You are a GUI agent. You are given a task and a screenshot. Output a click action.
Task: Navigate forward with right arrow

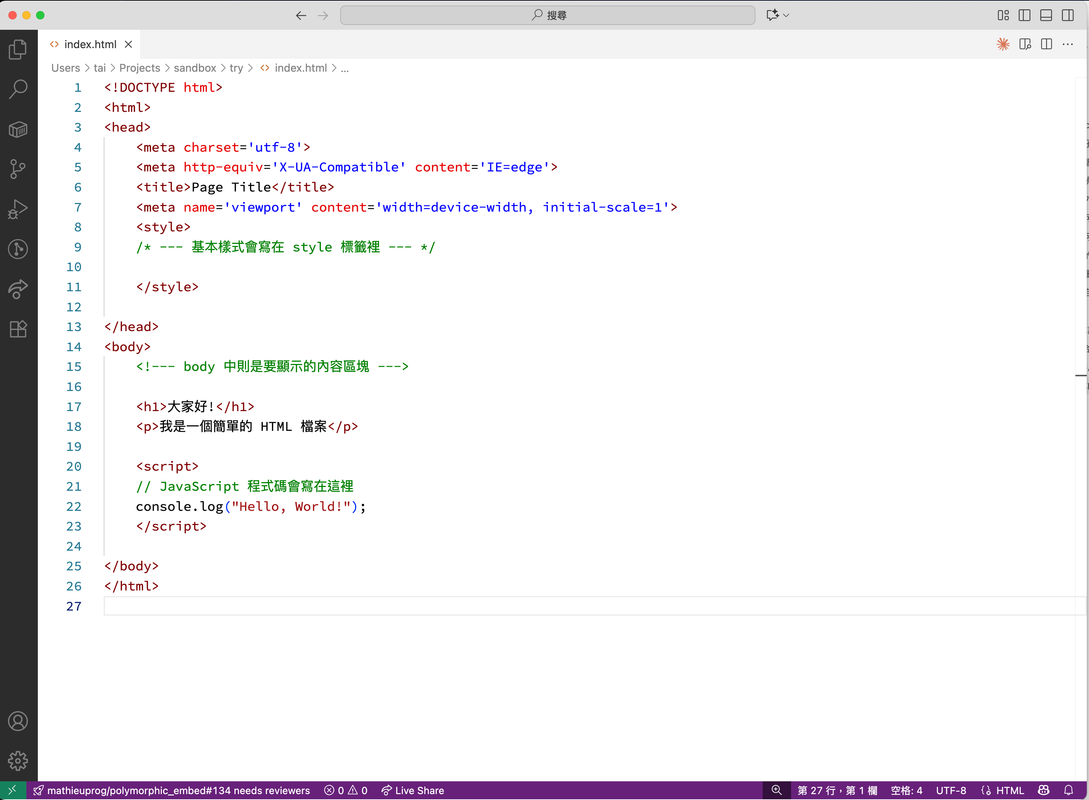point(323,15)
